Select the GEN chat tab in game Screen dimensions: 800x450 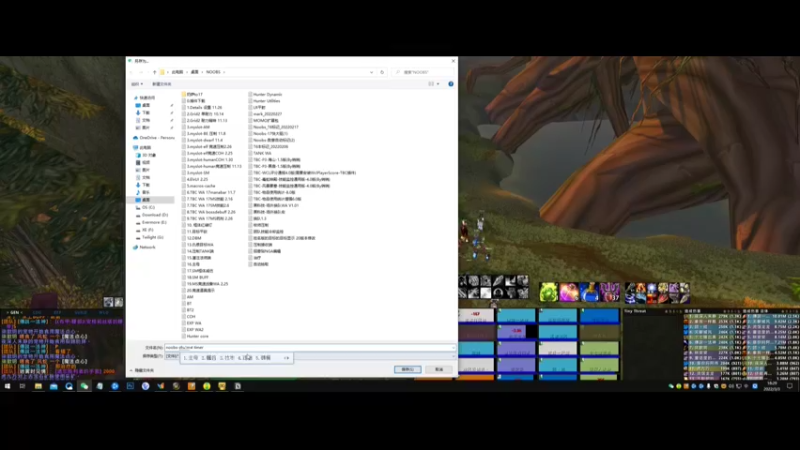click(14, 312)
